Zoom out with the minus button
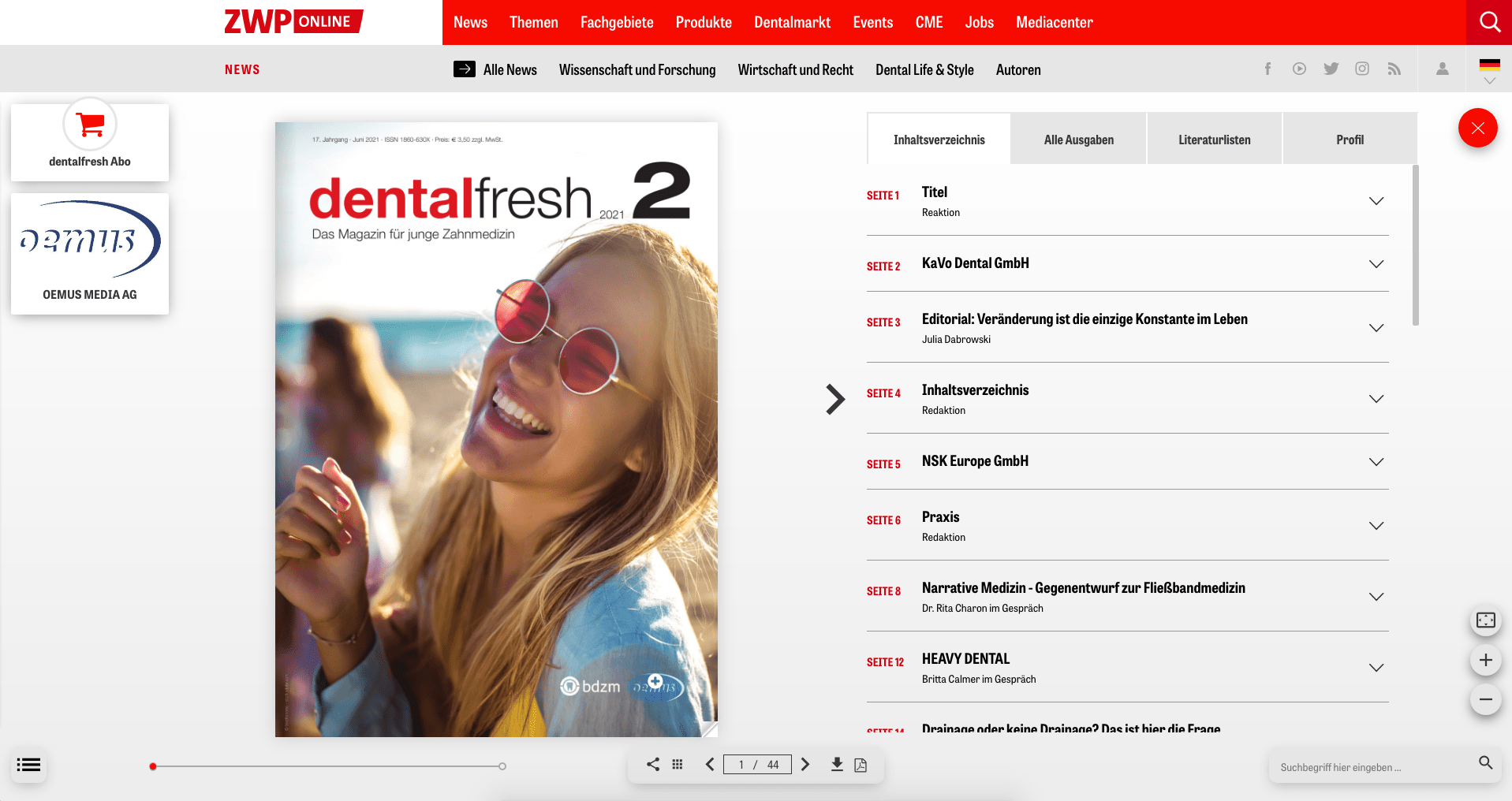The width and height of the screenshot is (1512, 801). click(1486, 699)
